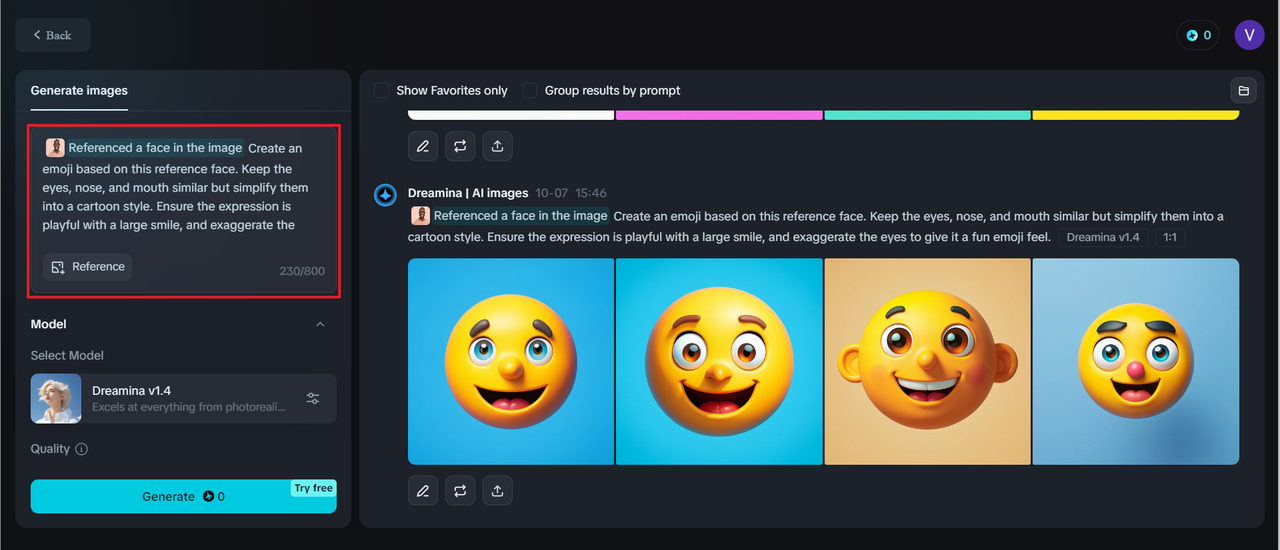Enable Show Favorites only checkbox
Image resolution: width=1280 pixels, height=550 pixels.
(382, 90)
